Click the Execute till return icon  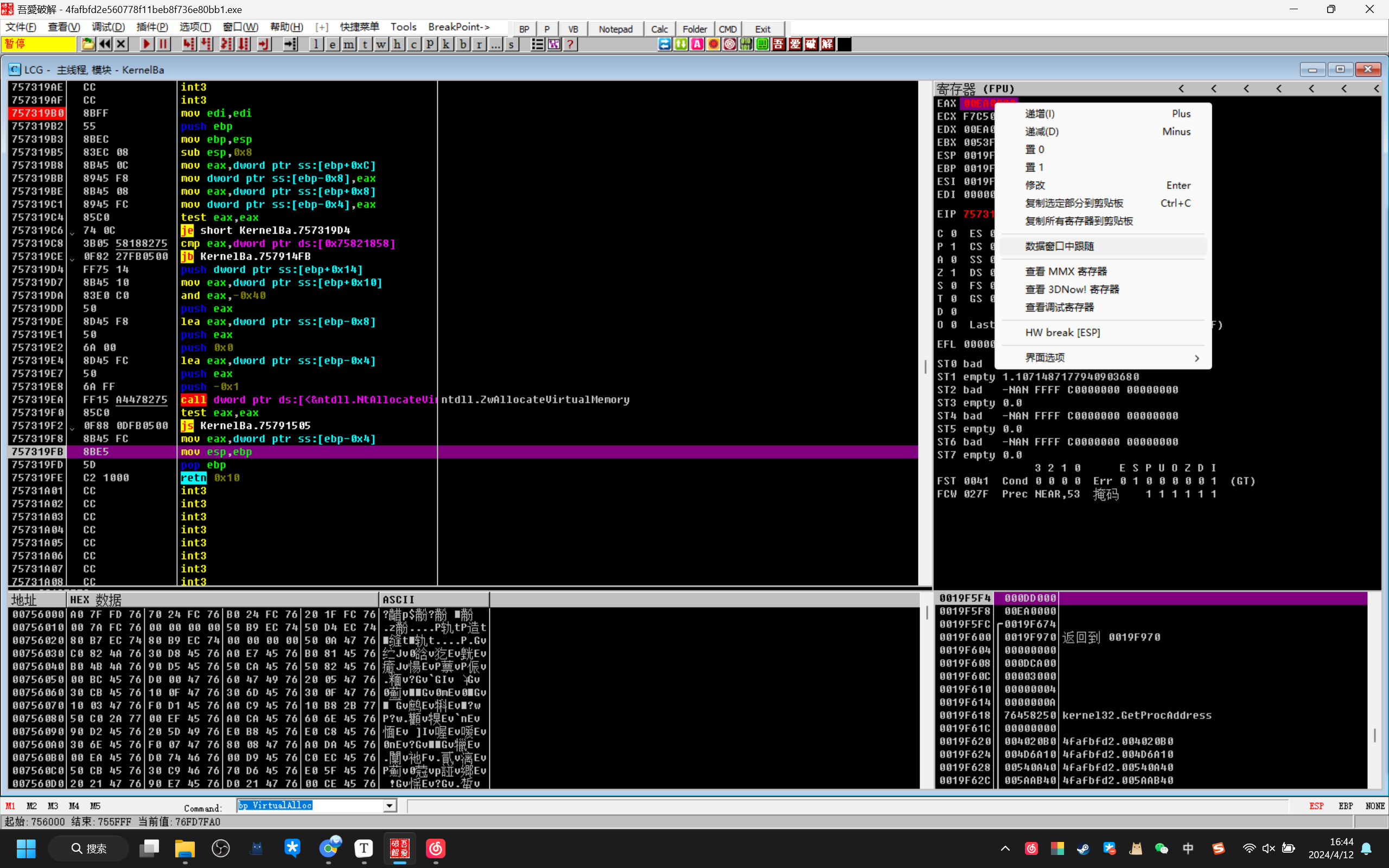[x=264, y=44]
